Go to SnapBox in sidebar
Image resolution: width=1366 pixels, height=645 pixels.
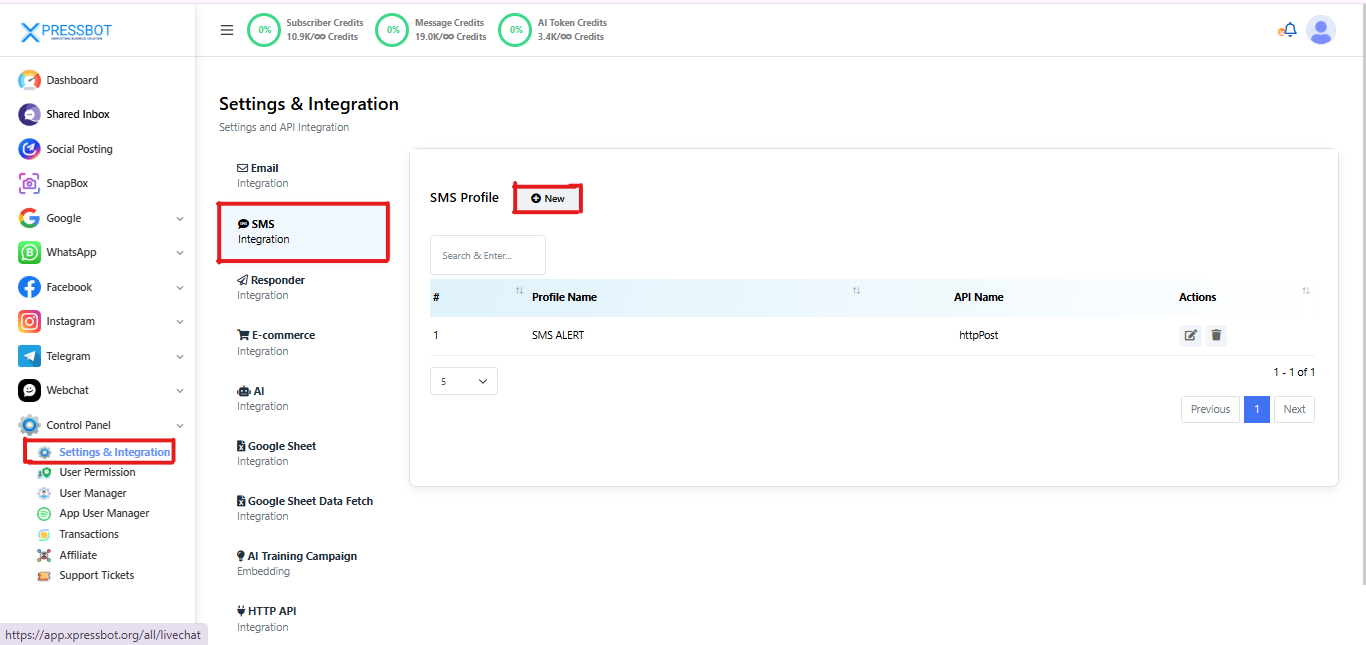pos(67,184)
